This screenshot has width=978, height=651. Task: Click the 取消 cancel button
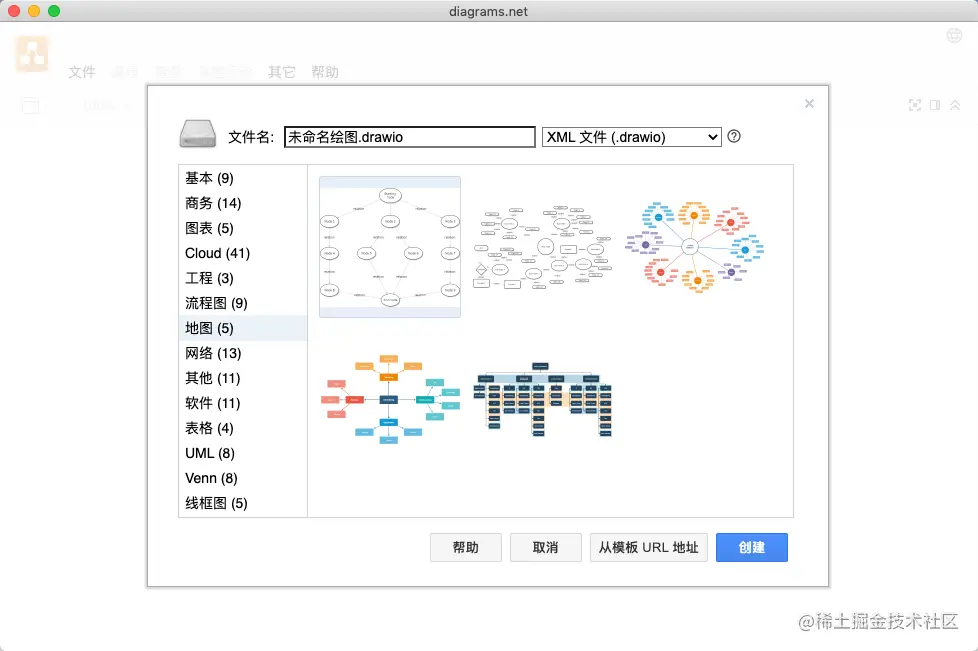(x=545, y=547)
